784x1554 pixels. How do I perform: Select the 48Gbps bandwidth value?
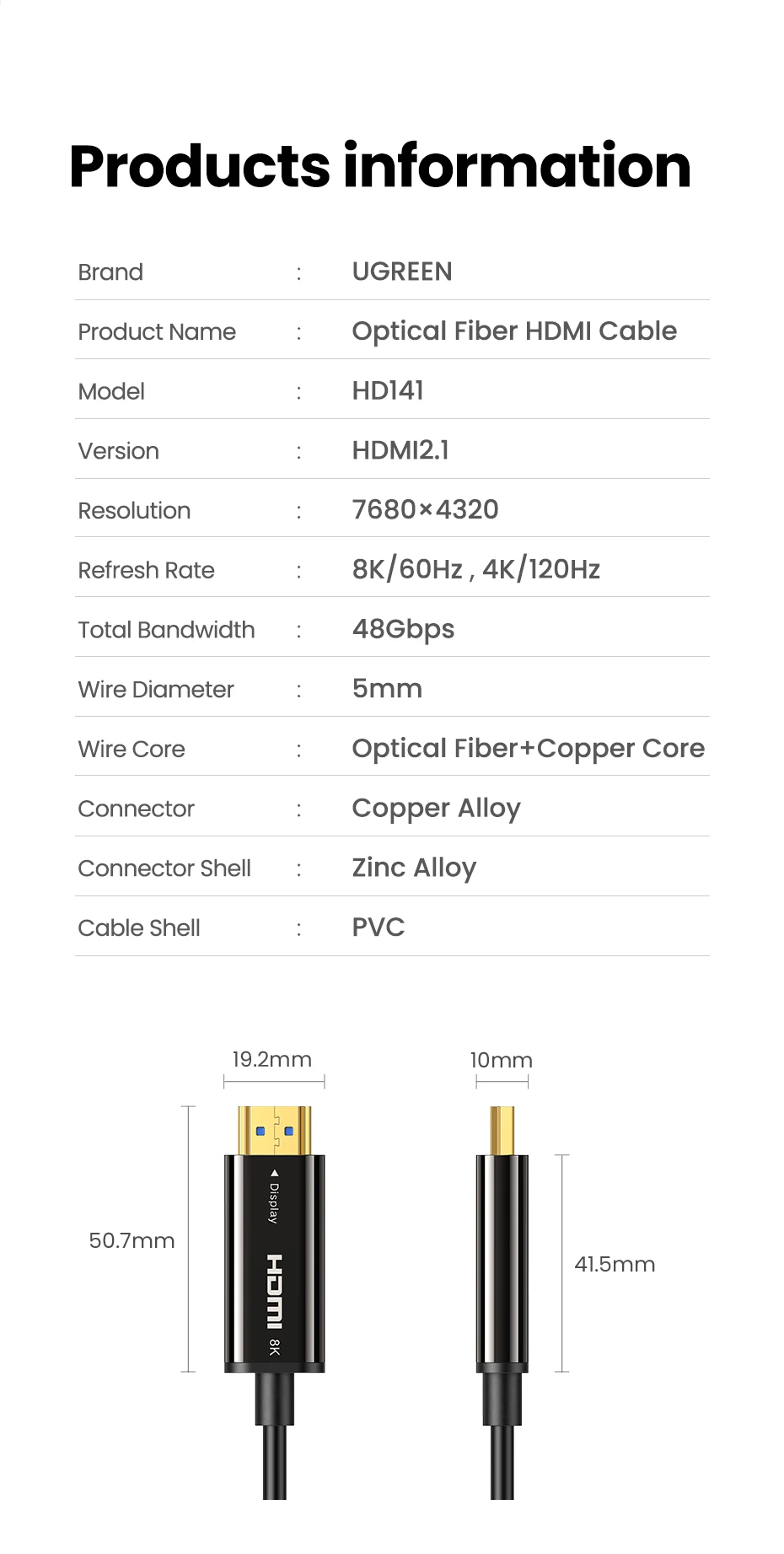click(403, 629)
